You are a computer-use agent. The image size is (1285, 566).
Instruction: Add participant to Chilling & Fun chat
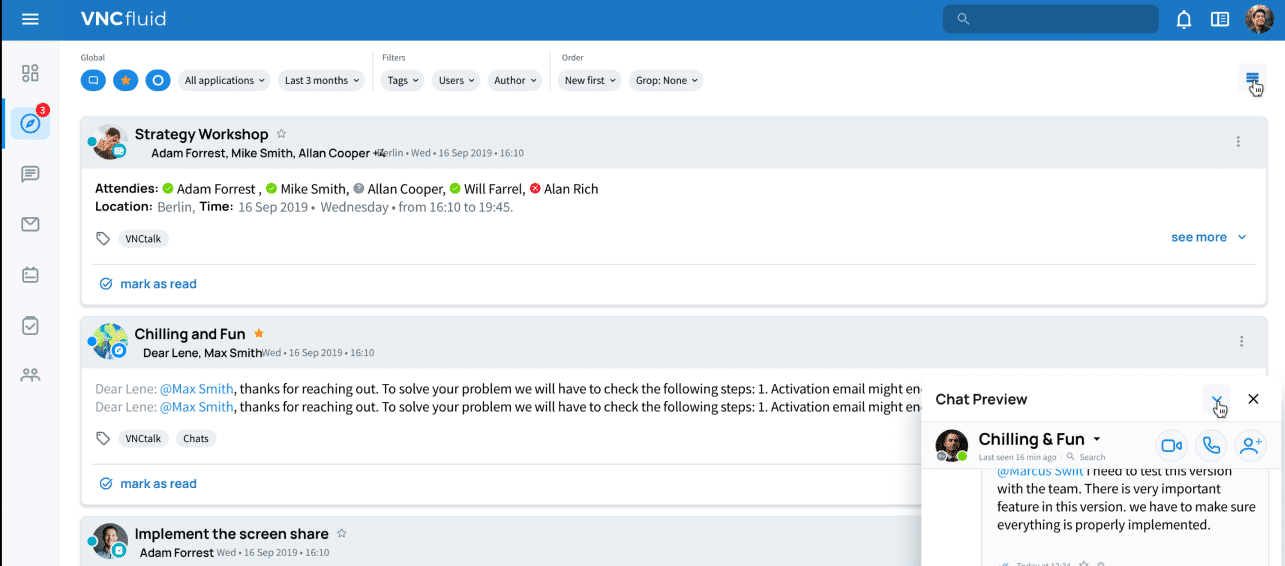1250,446
